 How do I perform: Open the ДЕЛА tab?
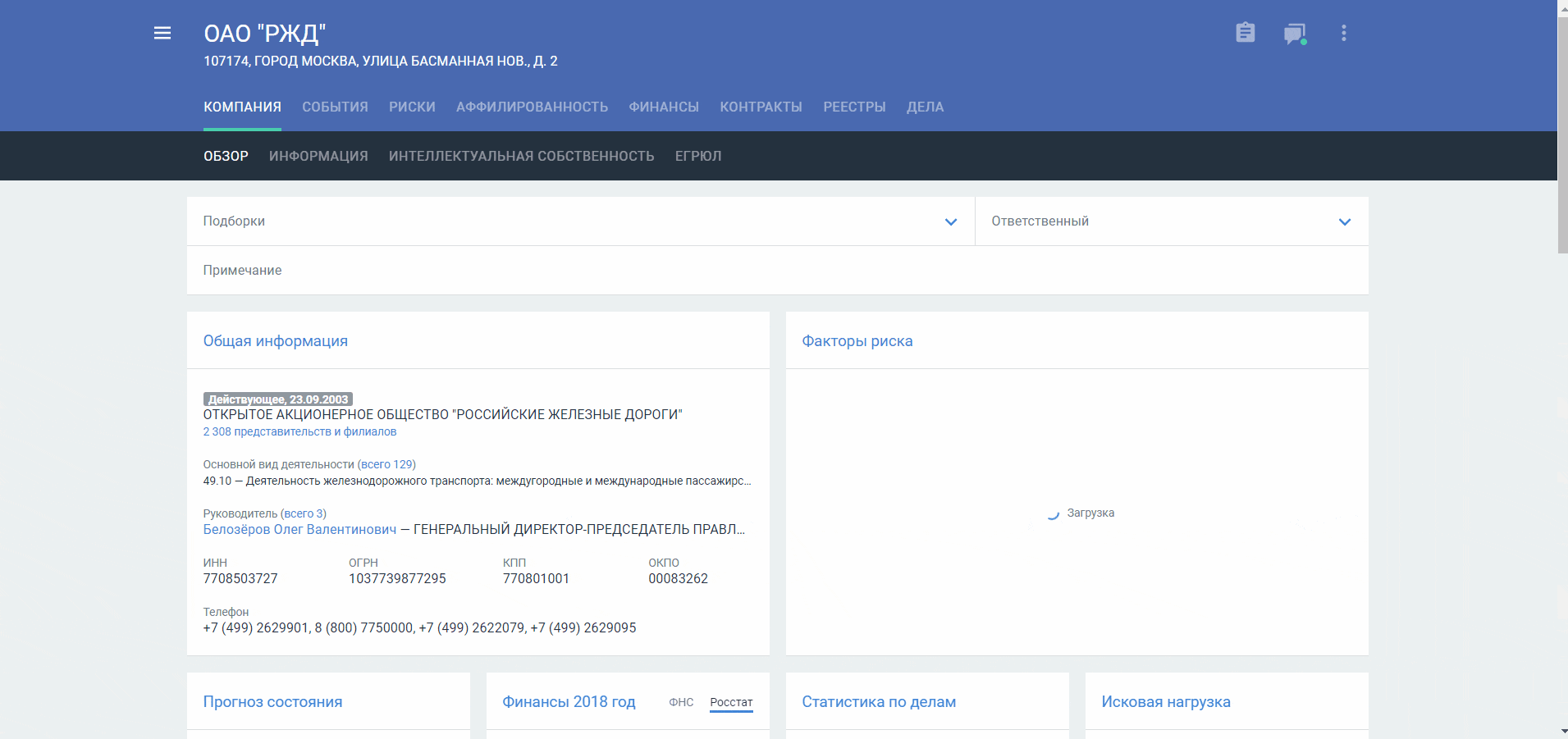[925, 107]
